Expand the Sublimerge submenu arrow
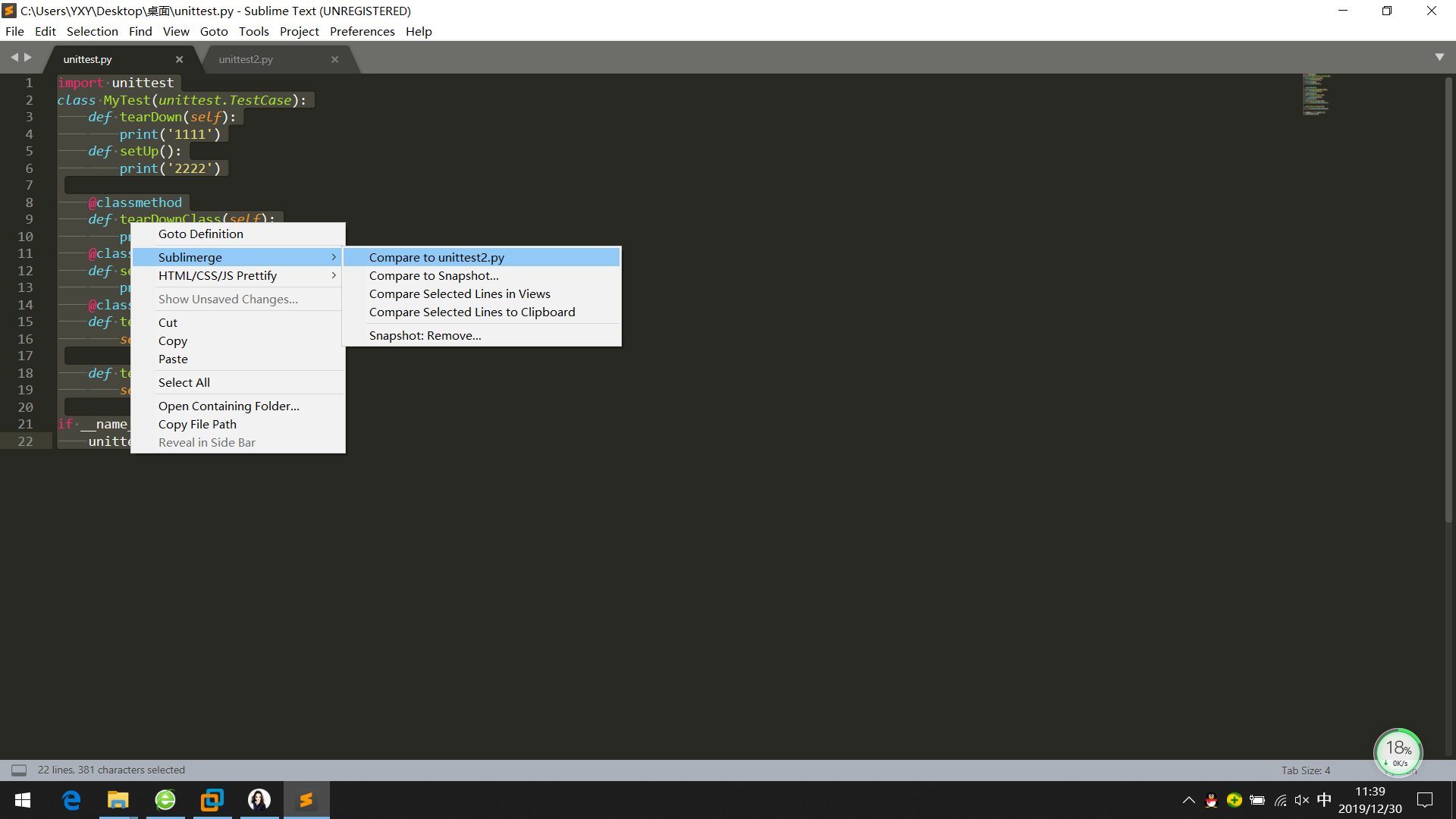Image resolution: width=1456 pixels, height=819 pixels. pos(333,257)
